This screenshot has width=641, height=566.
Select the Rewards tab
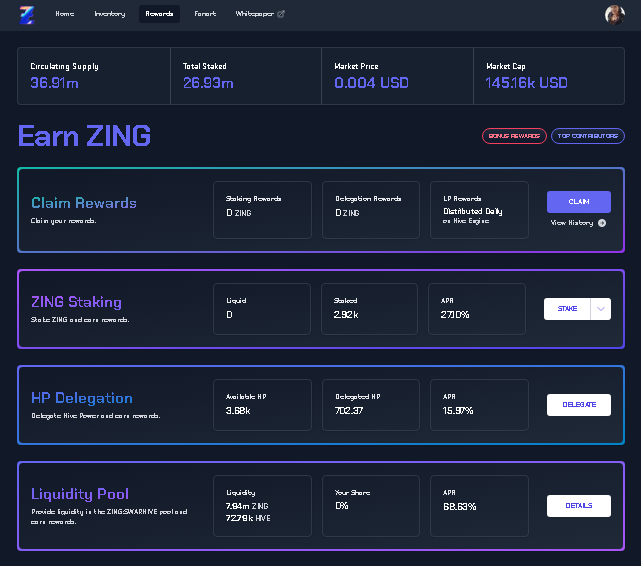click(159, 14)
